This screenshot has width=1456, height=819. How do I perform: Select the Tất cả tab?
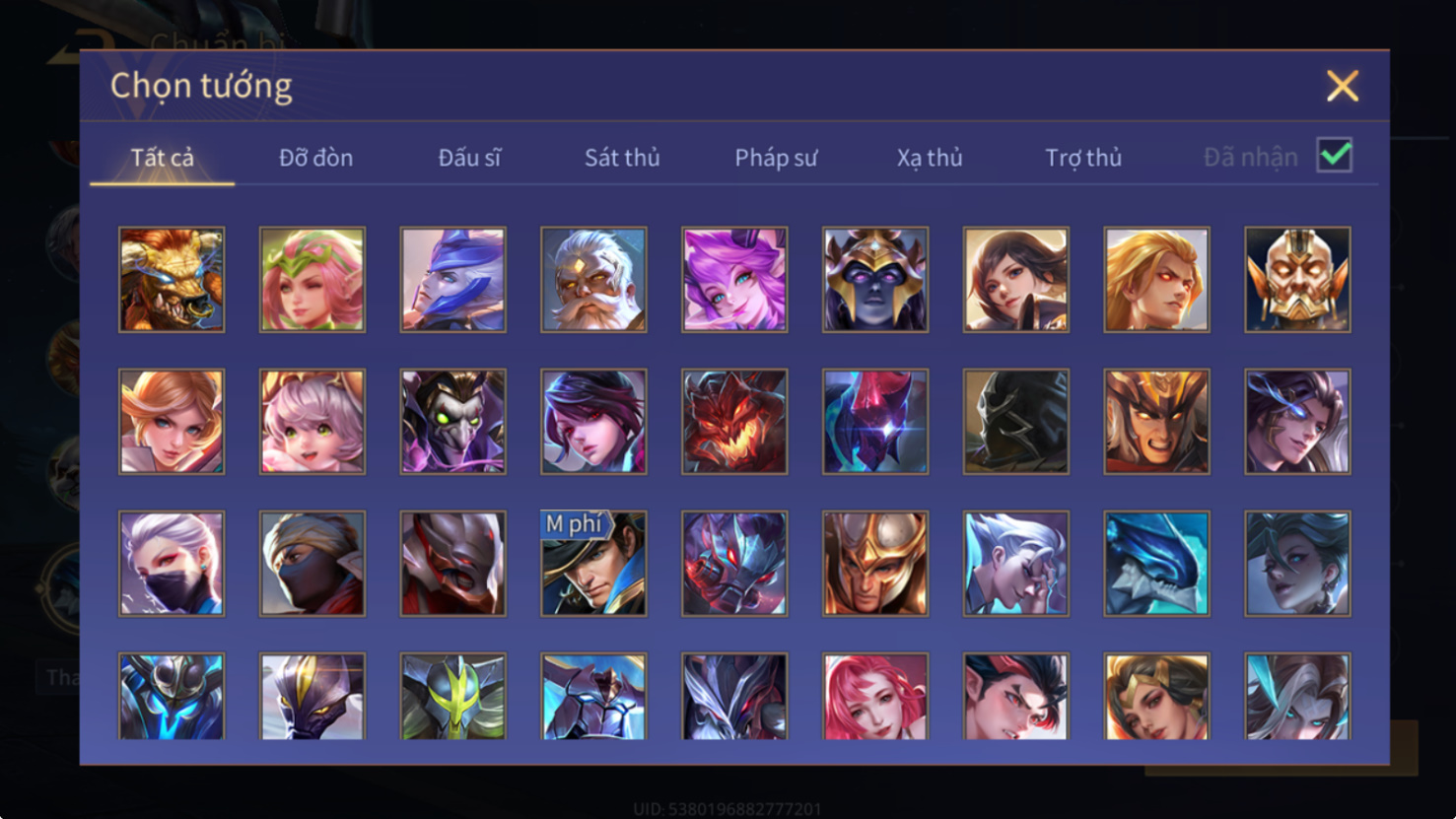click(163, 158)
